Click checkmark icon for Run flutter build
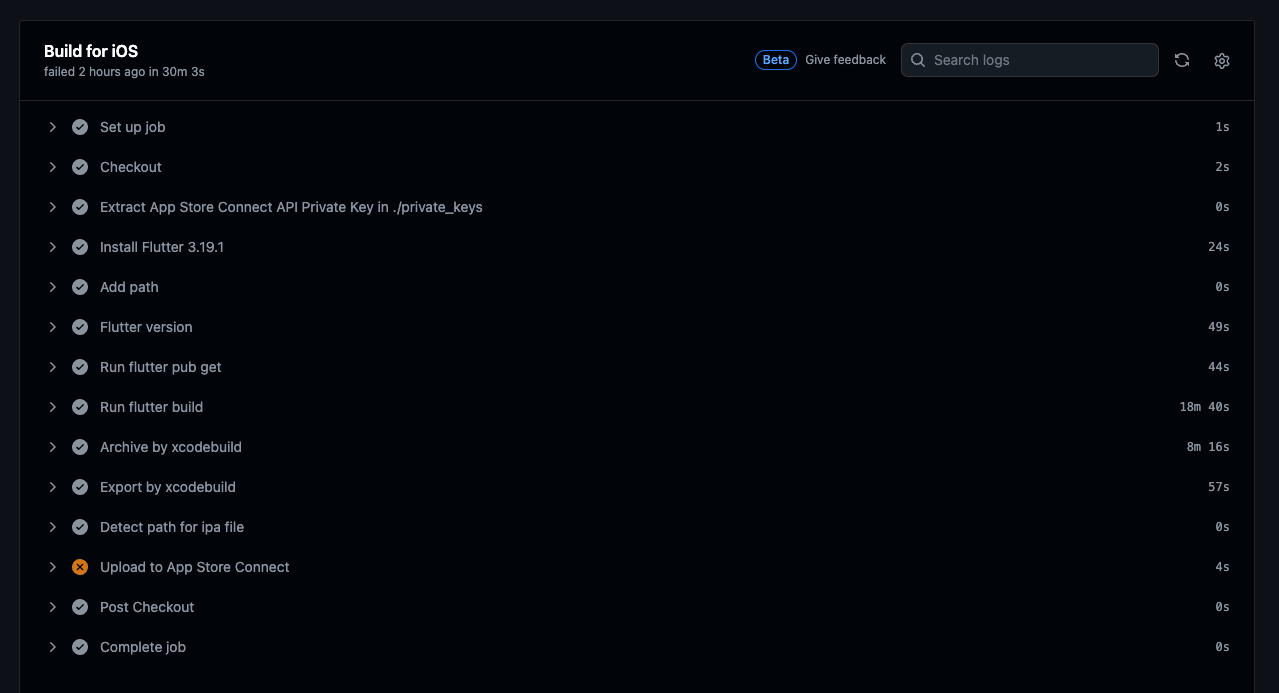 tap(80, 407)
